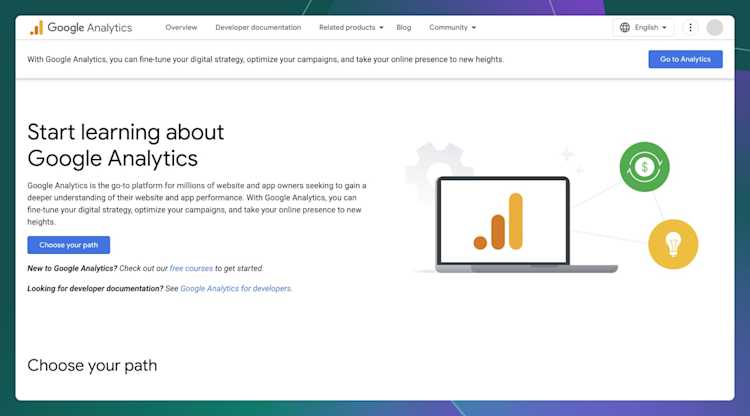Click the 'Start learning about Google Analytics' heading
The image size is (750, 416).
point(126,145)
